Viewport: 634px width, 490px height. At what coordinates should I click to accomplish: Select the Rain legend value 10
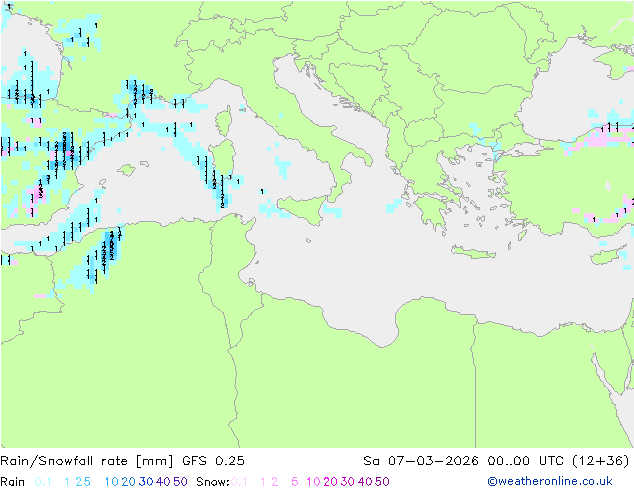pyautogui.click(x=112, y=482)
